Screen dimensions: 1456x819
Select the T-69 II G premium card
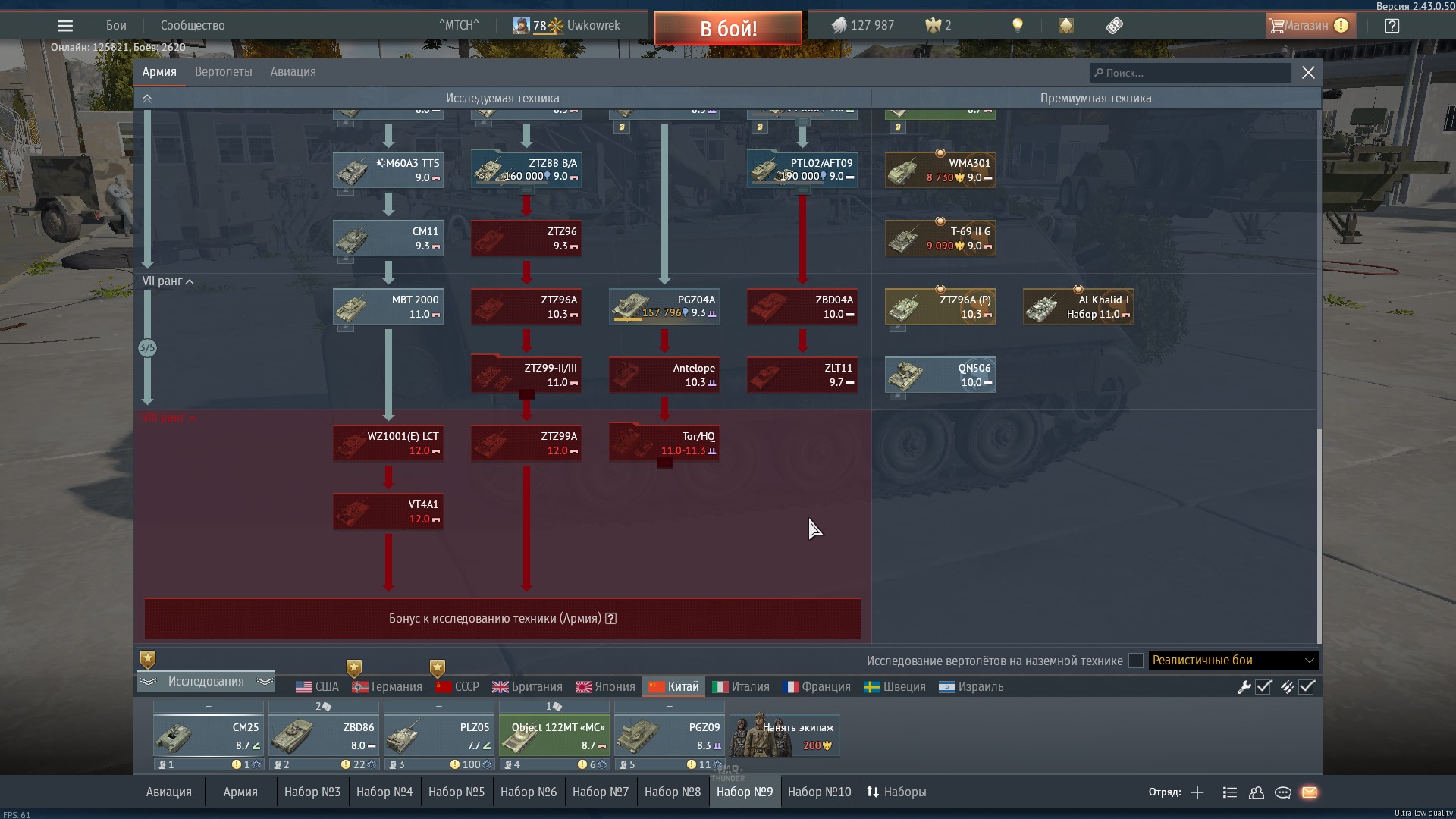(940, 239)
